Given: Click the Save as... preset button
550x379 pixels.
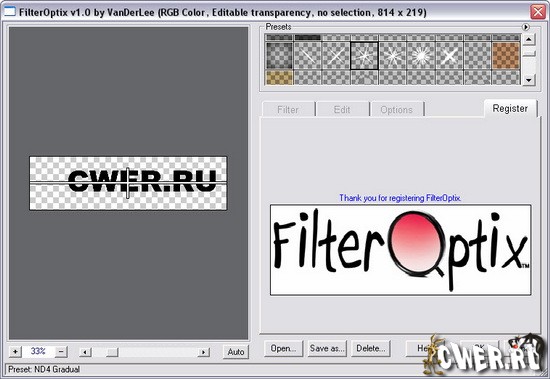Looking at the screenshot, I should [x=327, y=348].
